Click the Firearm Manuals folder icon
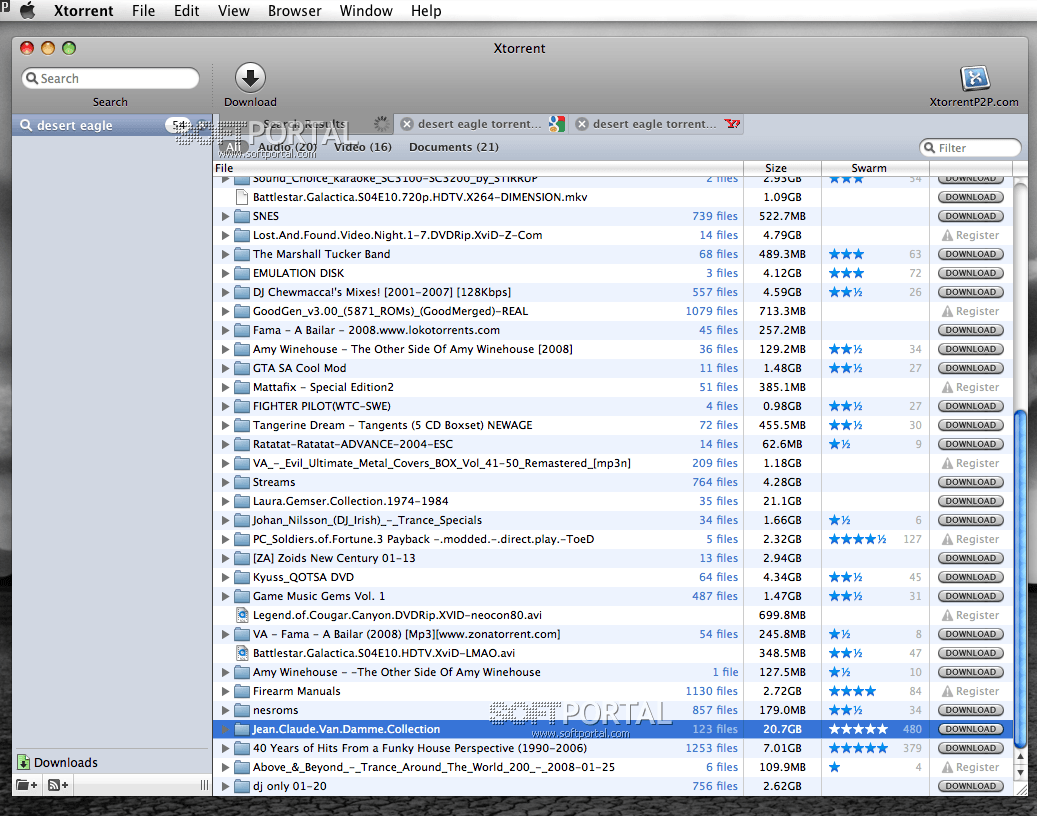This screenshot has width=1037, height=816. pos(242,691)
